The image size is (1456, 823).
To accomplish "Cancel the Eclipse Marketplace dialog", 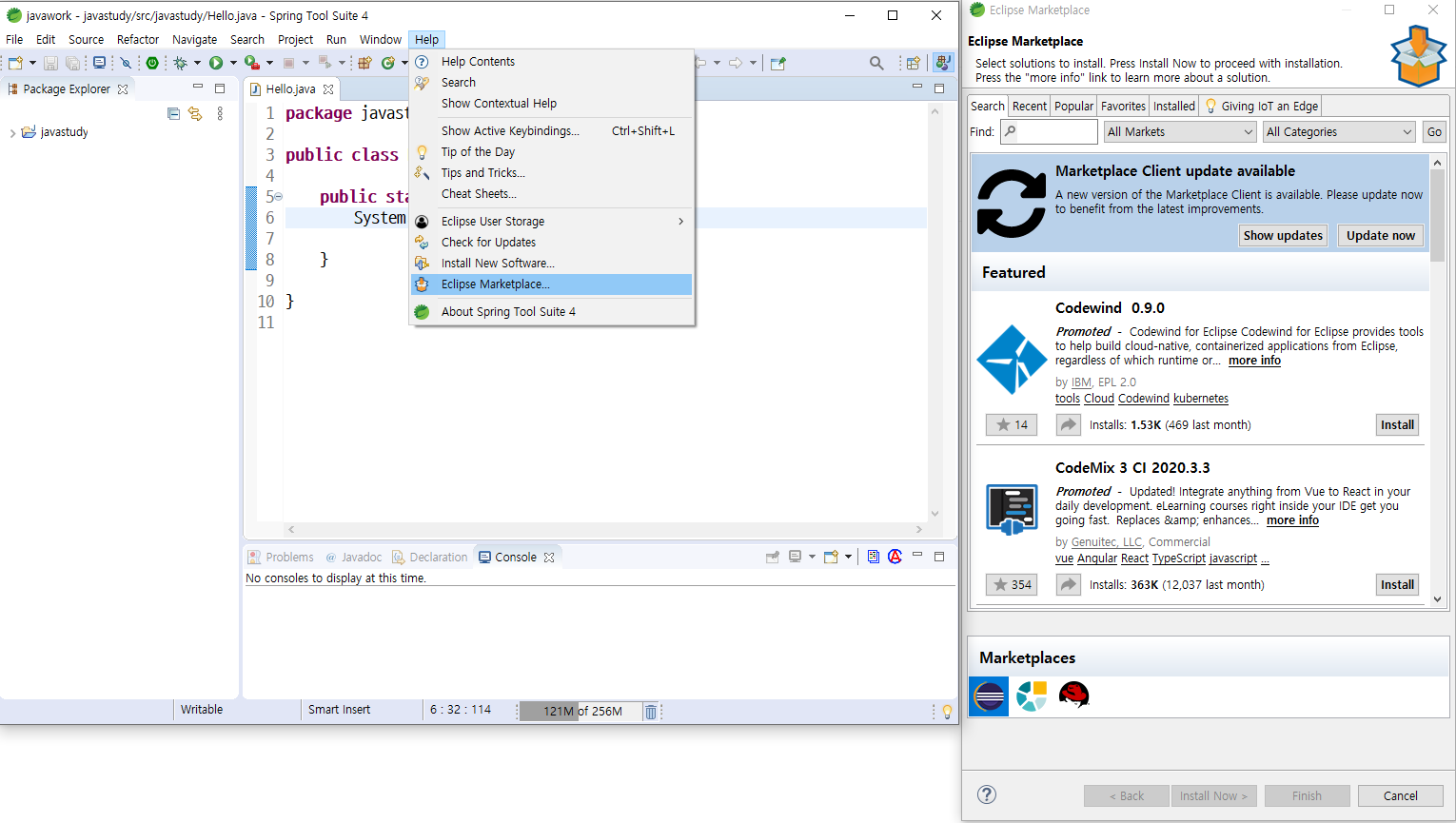I will click(1400, 796).
